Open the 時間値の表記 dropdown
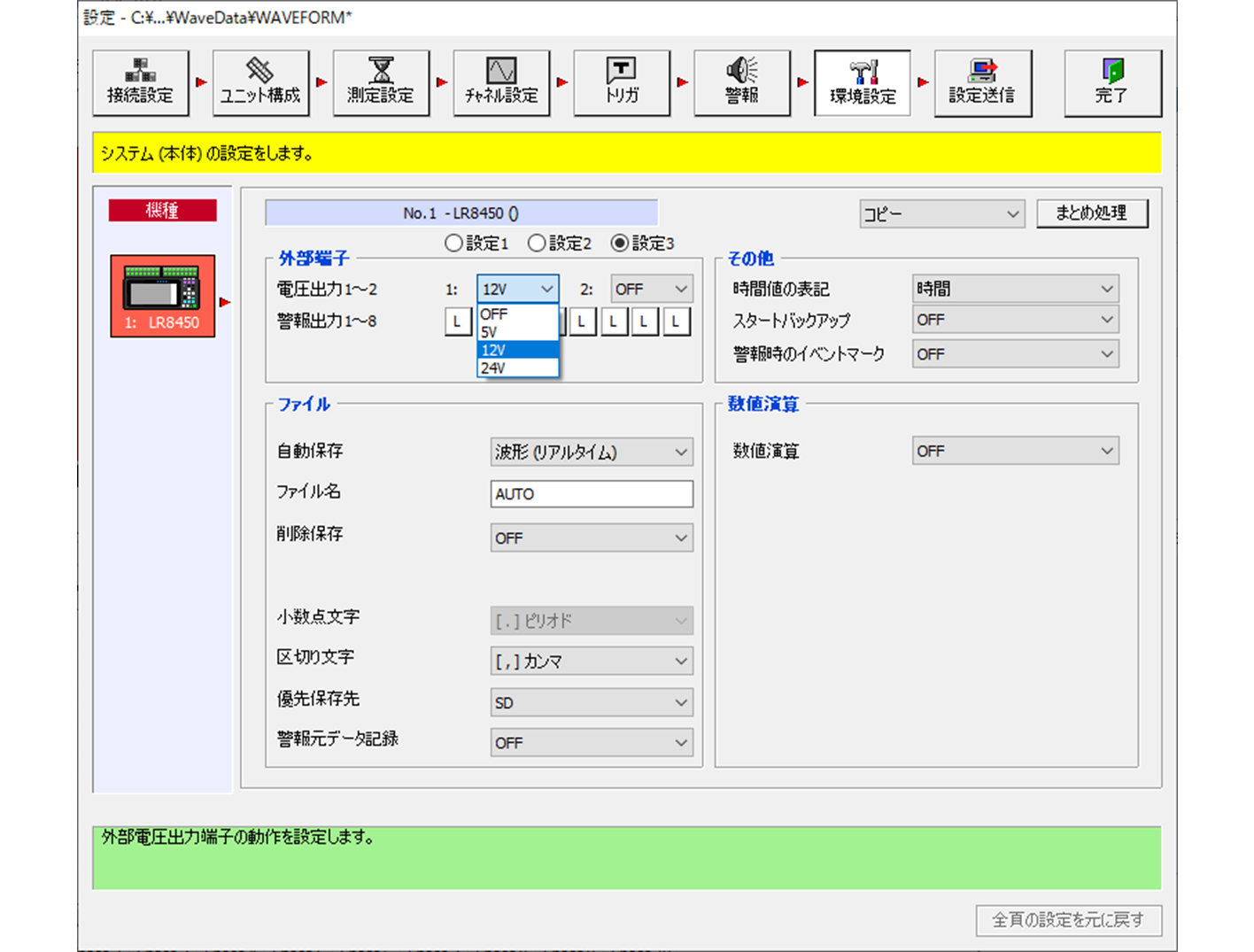This screenshot has width=1254, height=952. tap(1015, 288)
